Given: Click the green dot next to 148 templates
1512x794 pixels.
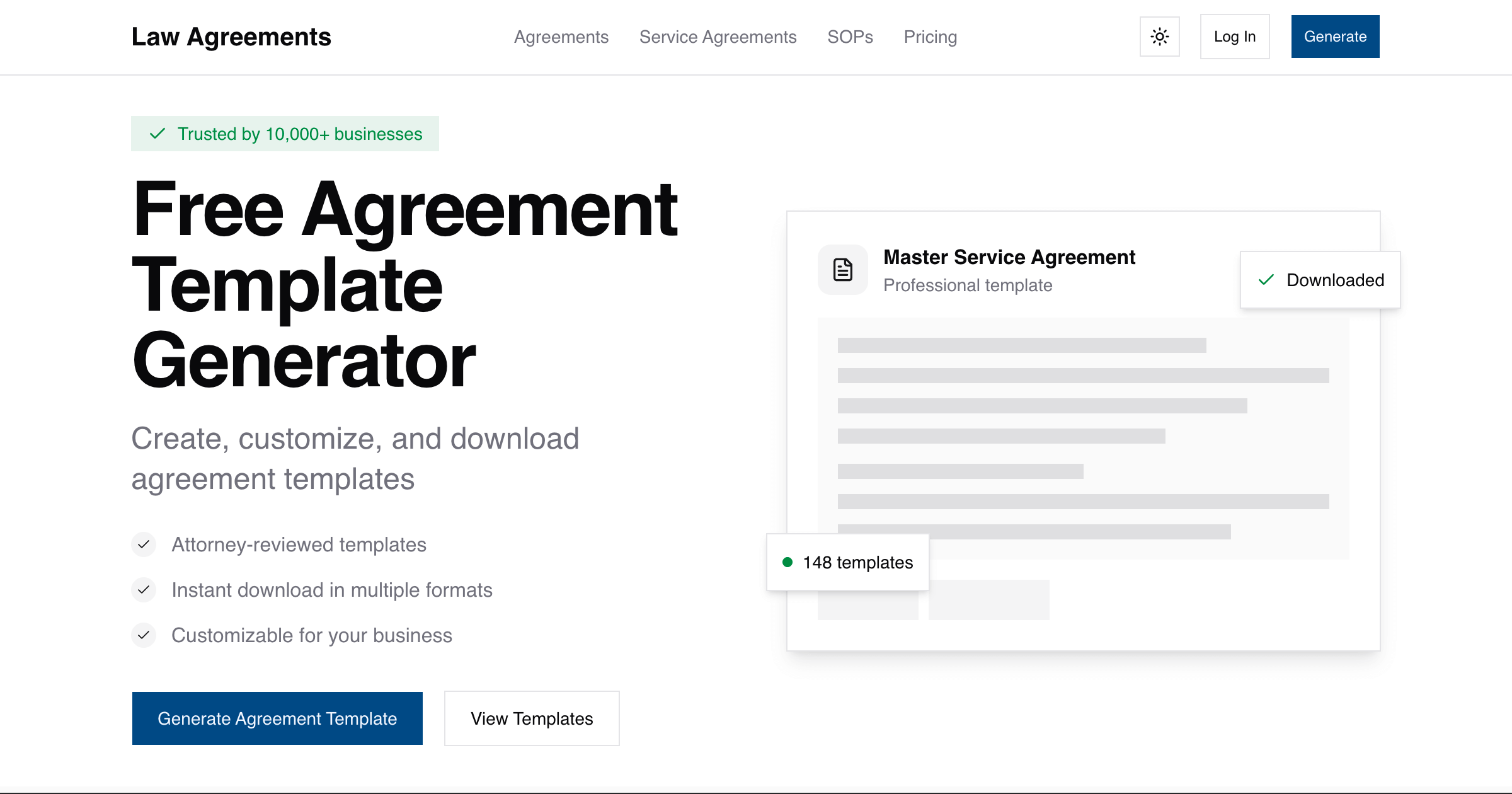Looking at the screenshot, I should tap(787, 561).
